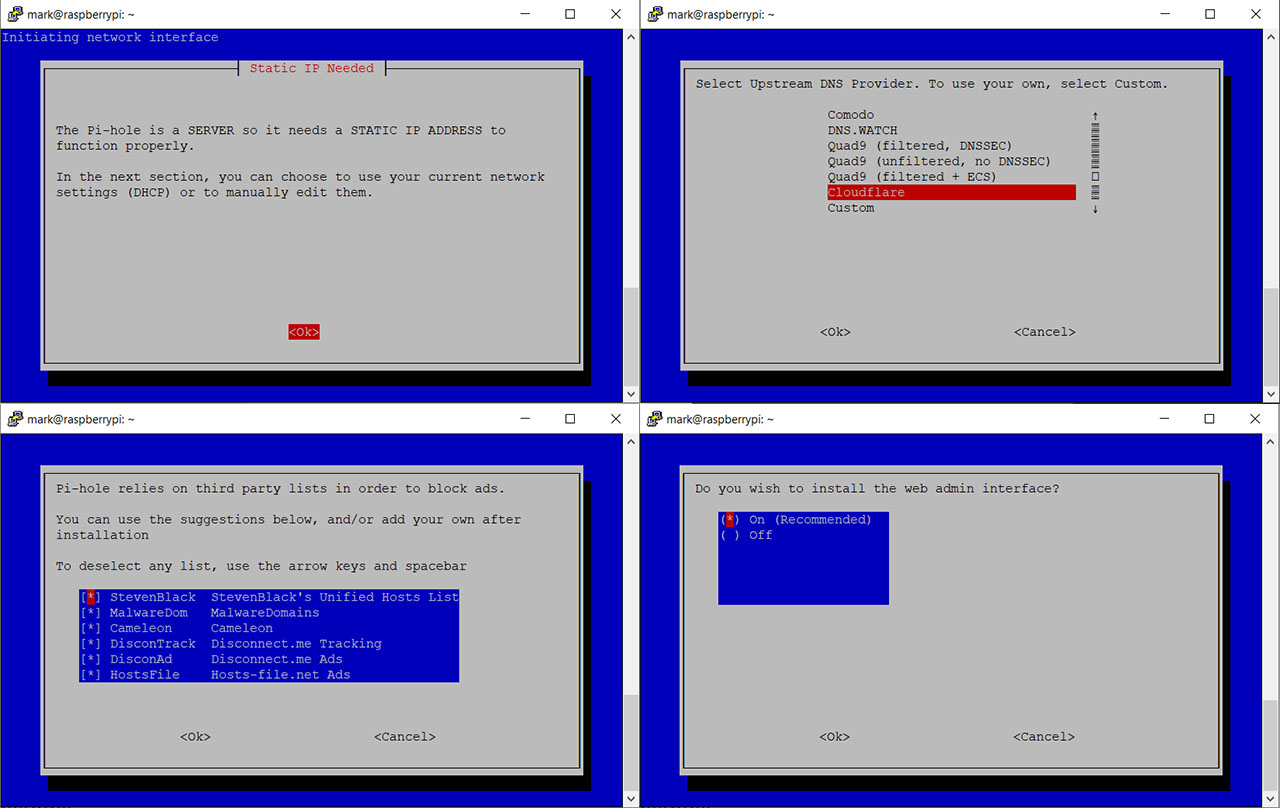Click Disconnect.me Ads description

coord(276,659)
